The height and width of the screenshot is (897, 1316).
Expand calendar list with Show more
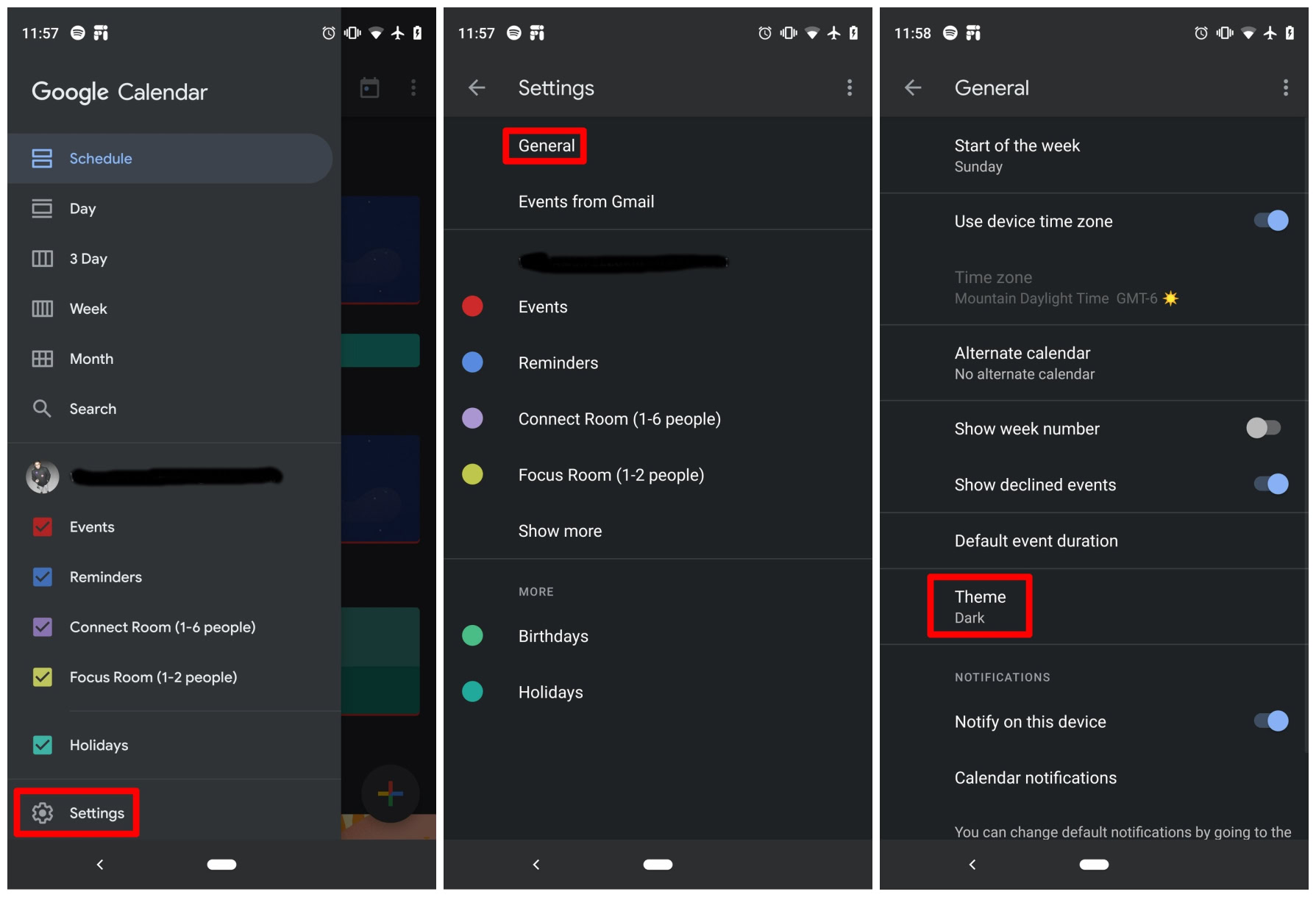click(x=560, y=531)
